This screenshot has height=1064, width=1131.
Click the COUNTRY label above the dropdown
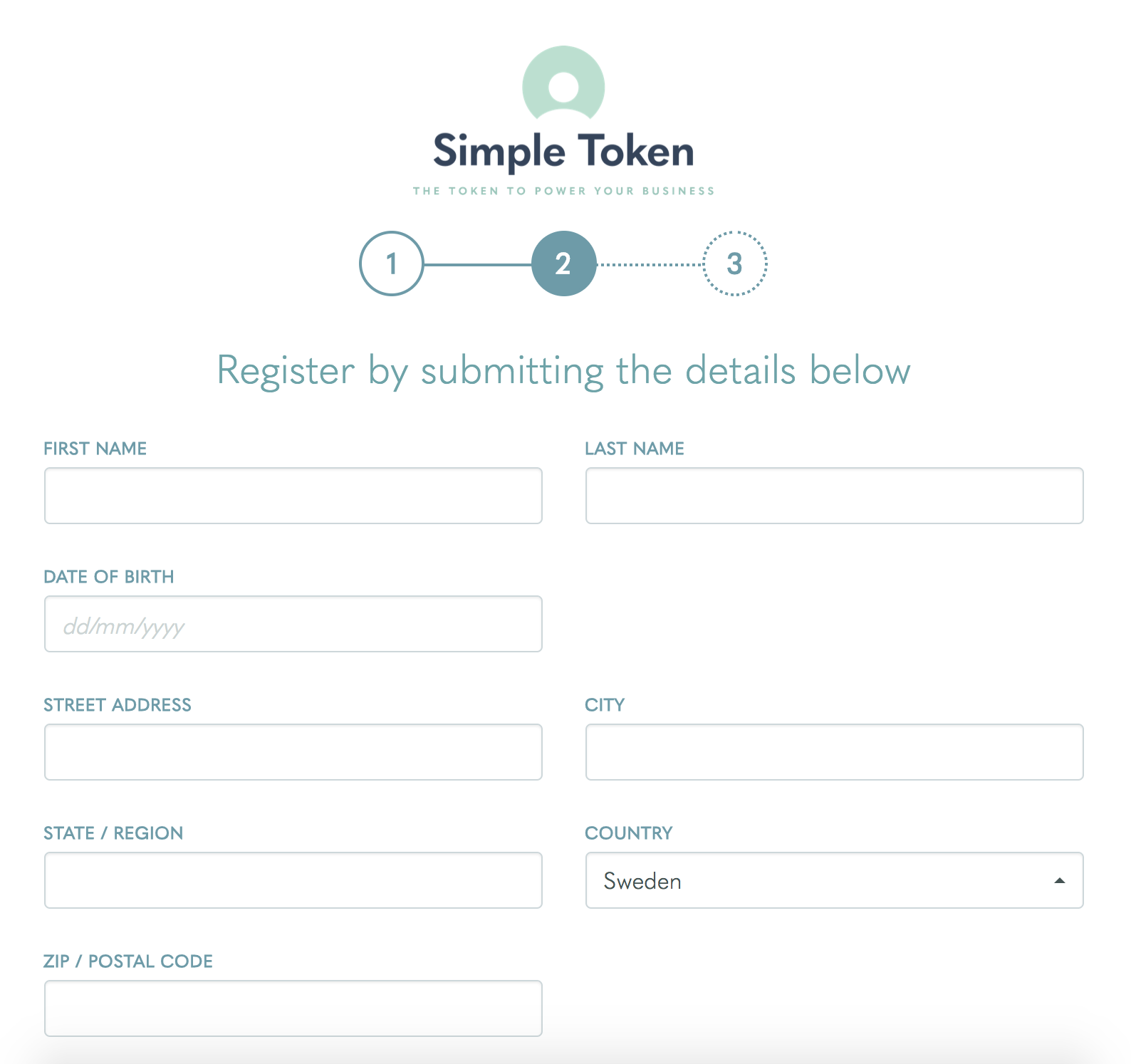pyautogui.click(x=628, y=833)
